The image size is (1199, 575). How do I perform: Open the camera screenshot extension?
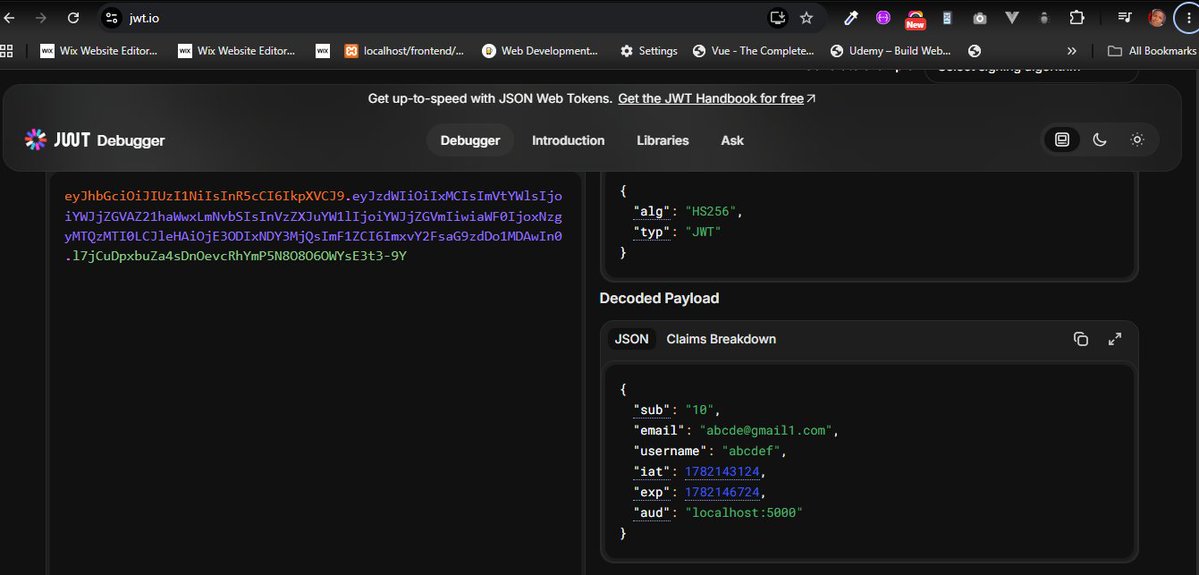click(980, 18)
